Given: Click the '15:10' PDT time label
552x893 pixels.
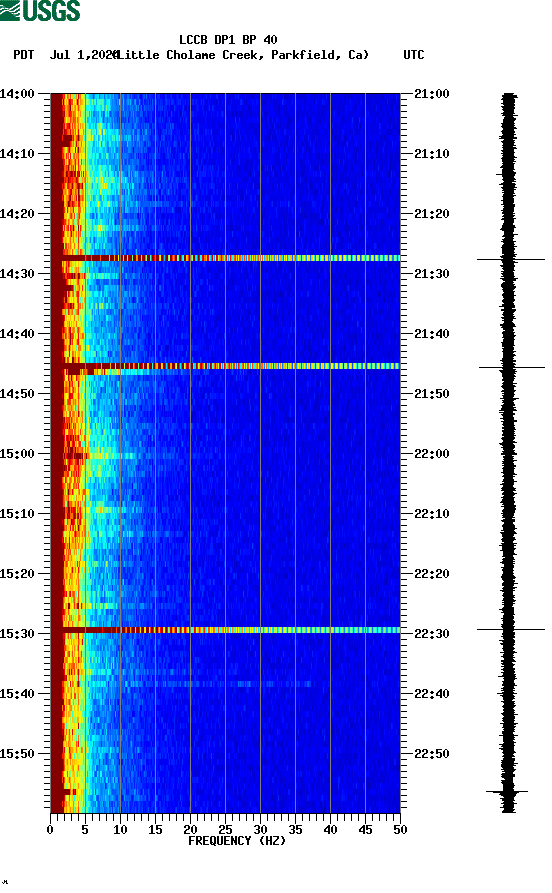Looking at the screenshot, I should pos(17,514).
